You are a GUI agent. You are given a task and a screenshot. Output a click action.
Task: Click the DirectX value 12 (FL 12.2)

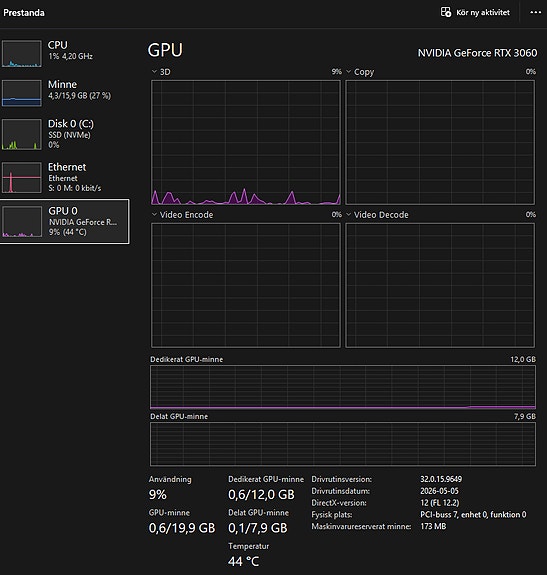click(440, 502)
